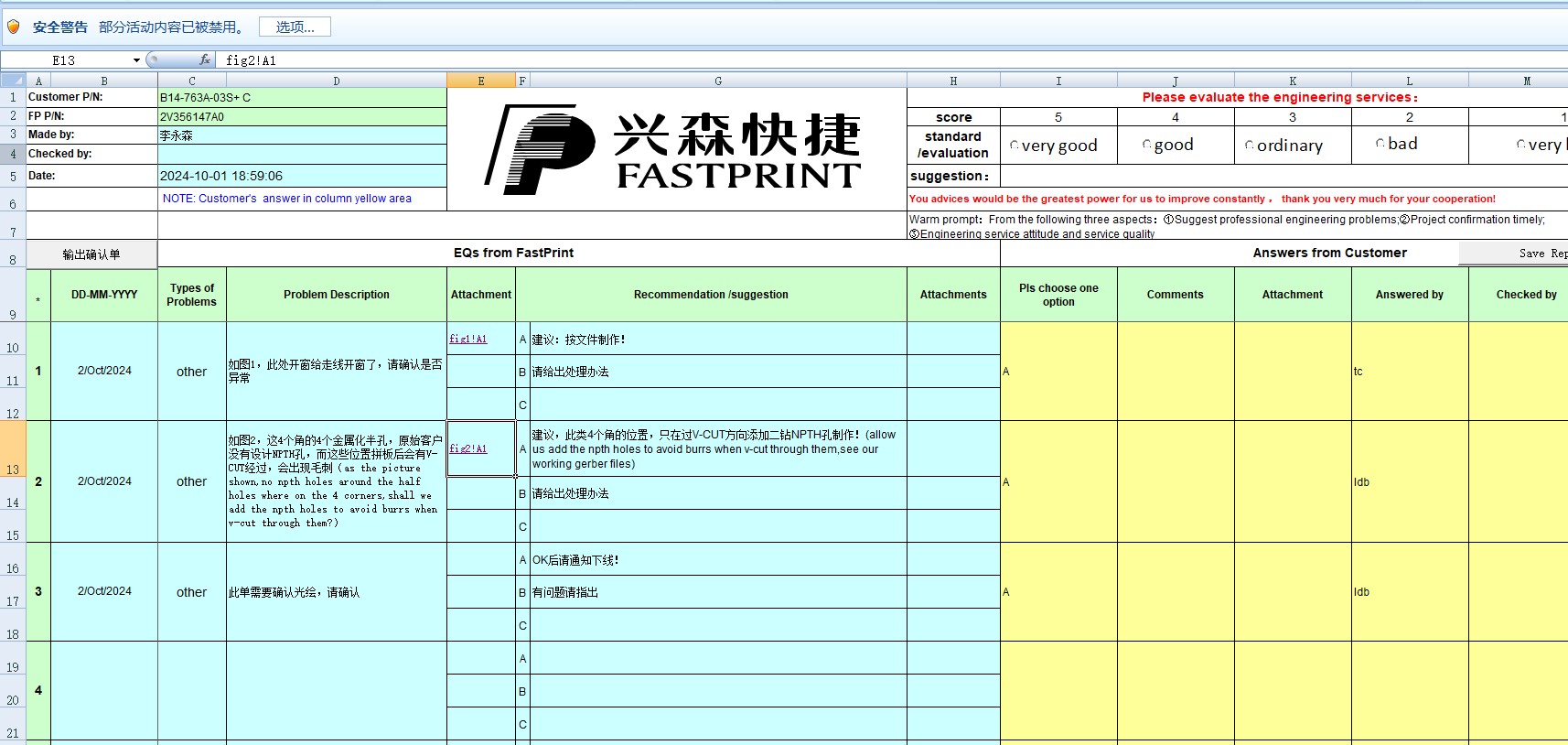Select row 21 header
This screenshot has width=1568, height=745.
tap(13, 724)
